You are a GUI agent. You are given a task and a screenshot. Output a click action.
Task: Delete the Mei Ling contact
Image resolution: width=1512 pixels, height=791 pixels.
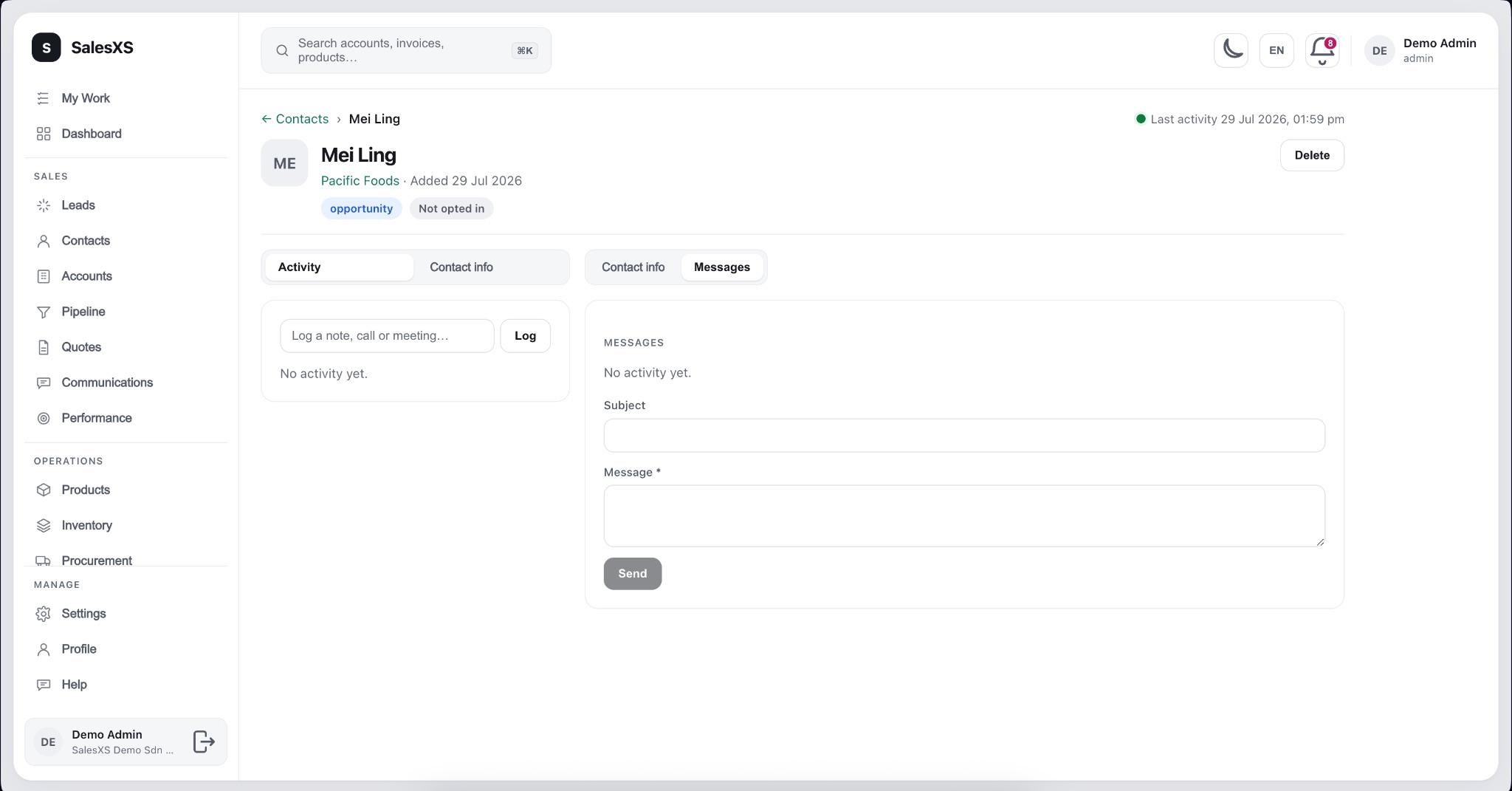coord(1312,155)
